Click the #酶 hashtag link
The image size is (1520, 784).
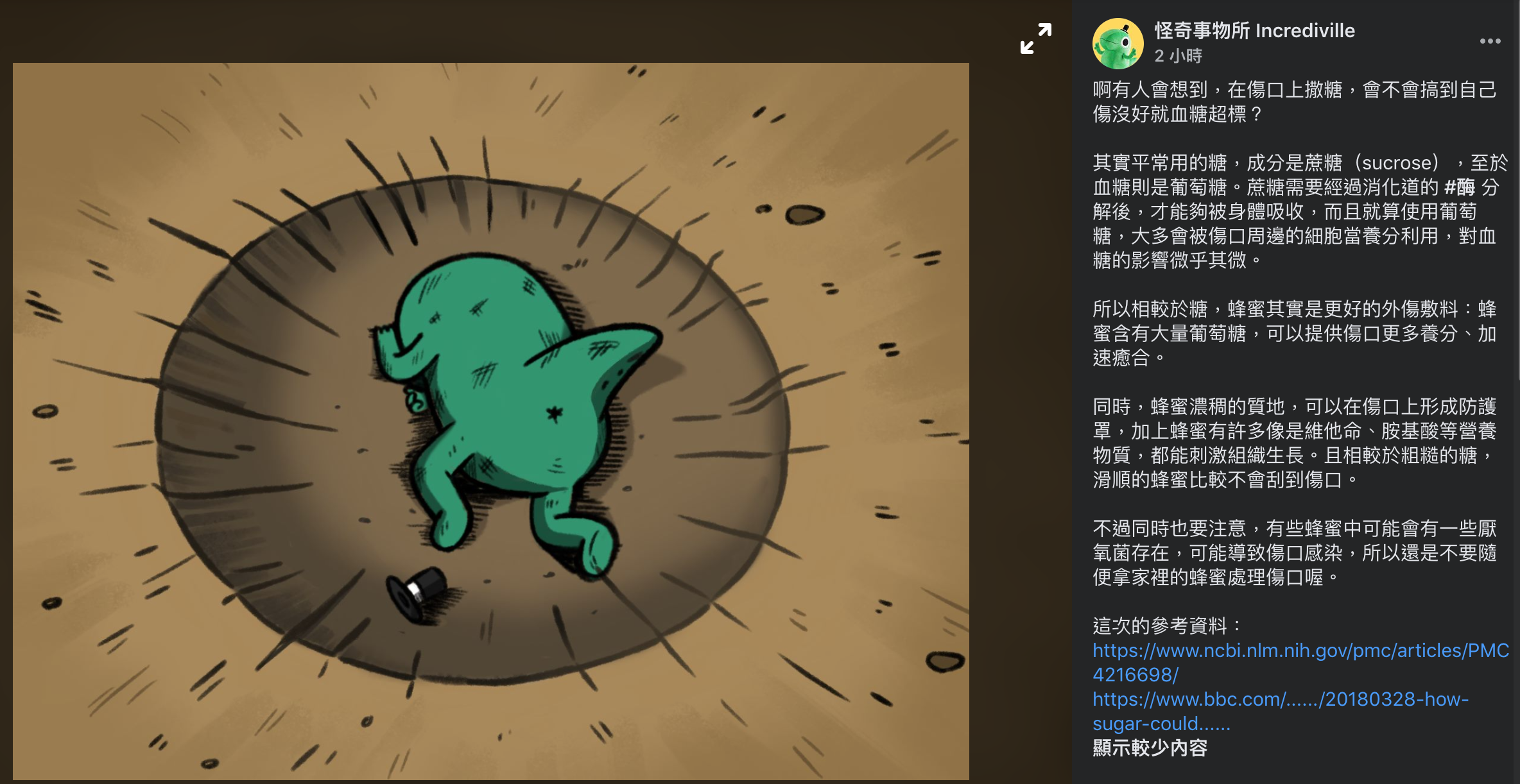point(1459,187)
